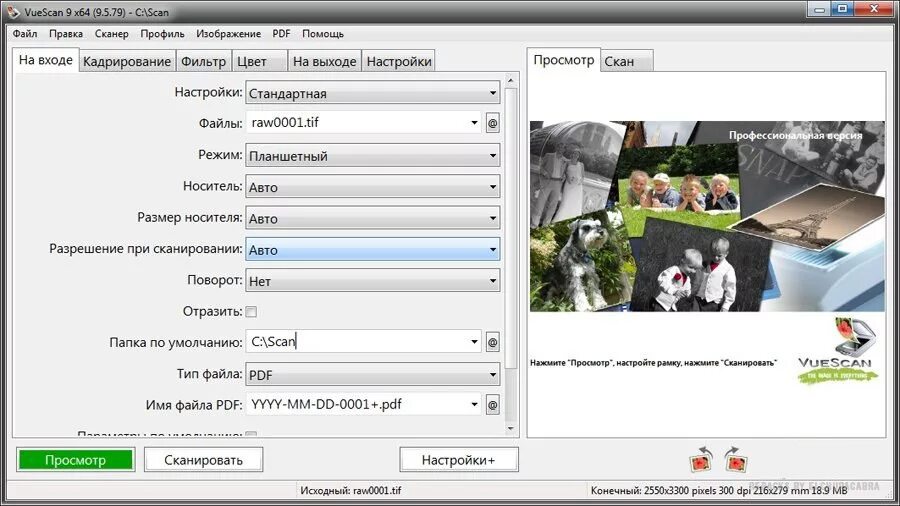This screenshot has width=900, height=506.
Task: Open the Правка menu
Action: pos(66,34)
